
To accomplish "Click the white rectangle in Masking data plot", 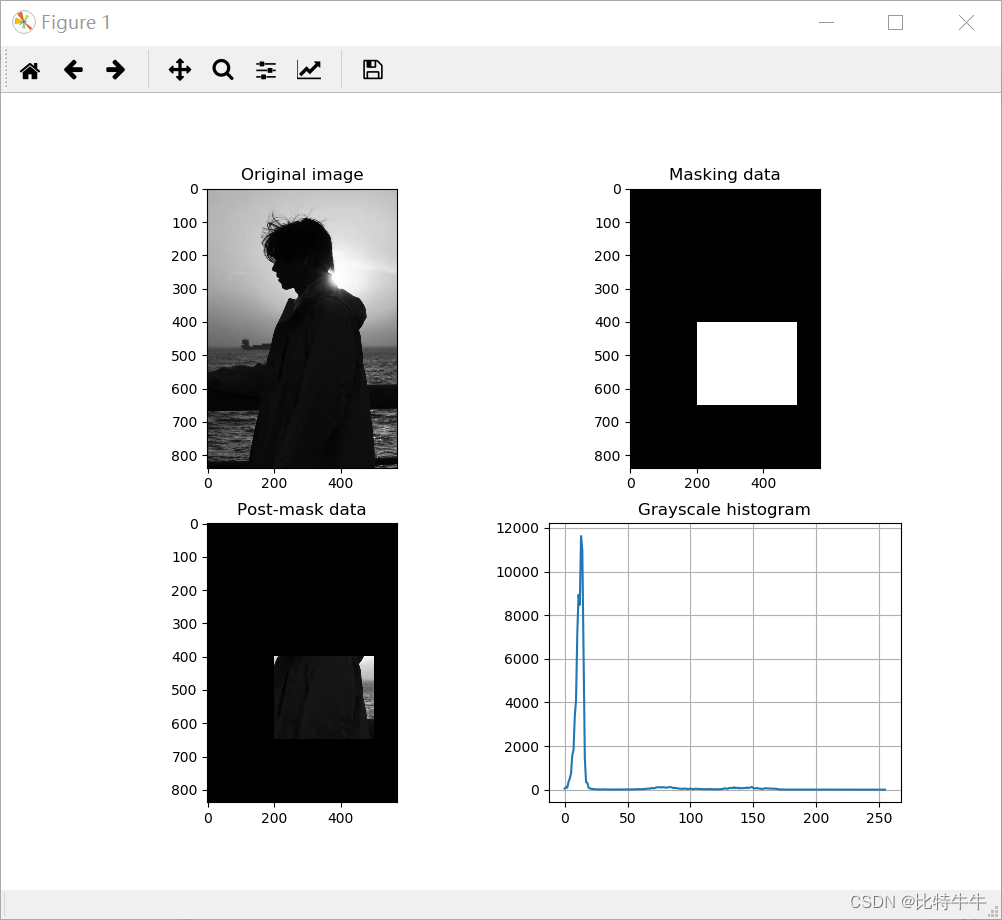I will coord(746,364).
